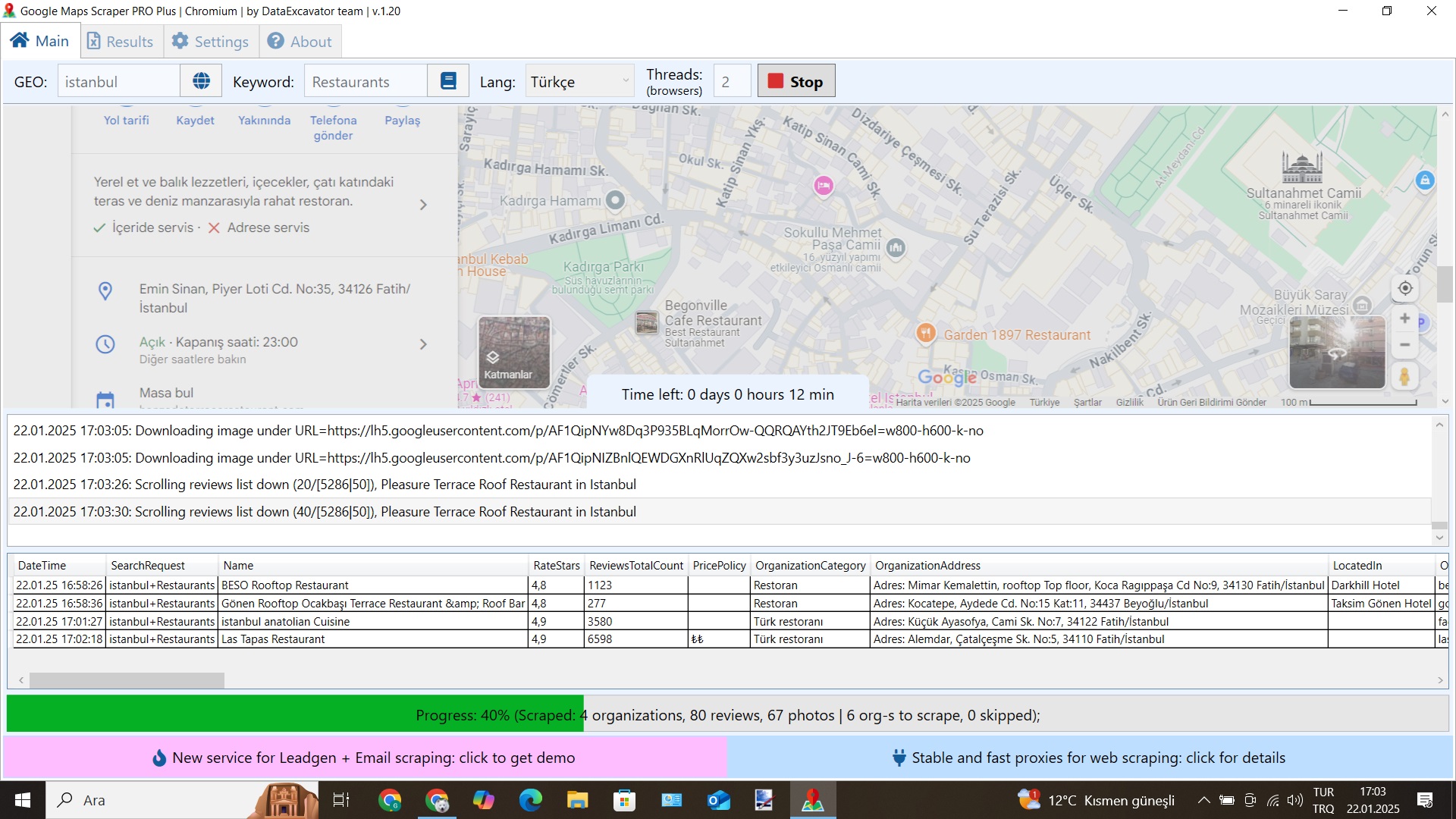
Task: Launch Microsoft Edge from the taskbar
Action: pyautogui.click(x=530, y=800)
